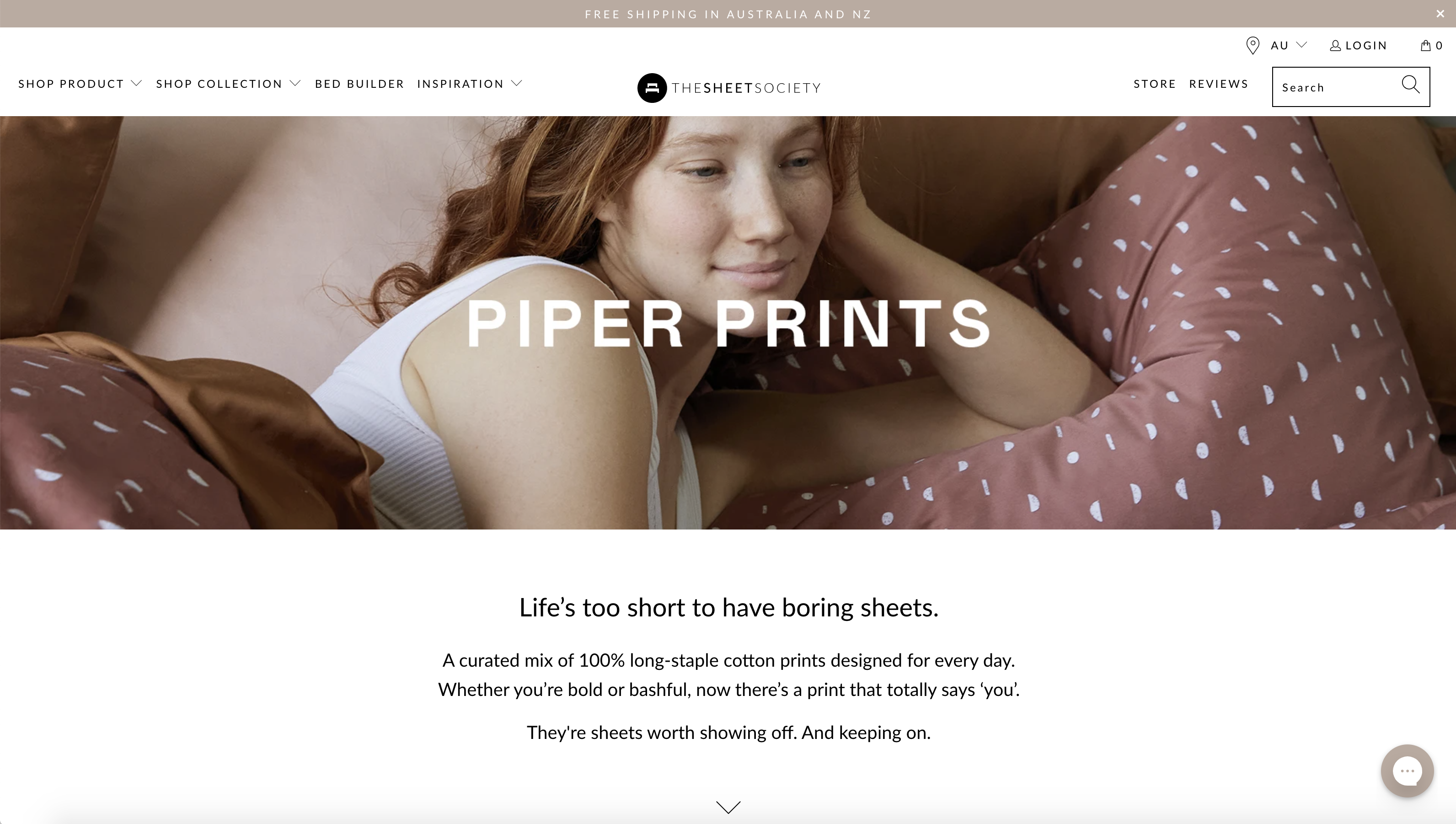Click the down arrow below the text
Image resolution: width=1456 pixels, height=824 pixels.
tap(728, 807)
